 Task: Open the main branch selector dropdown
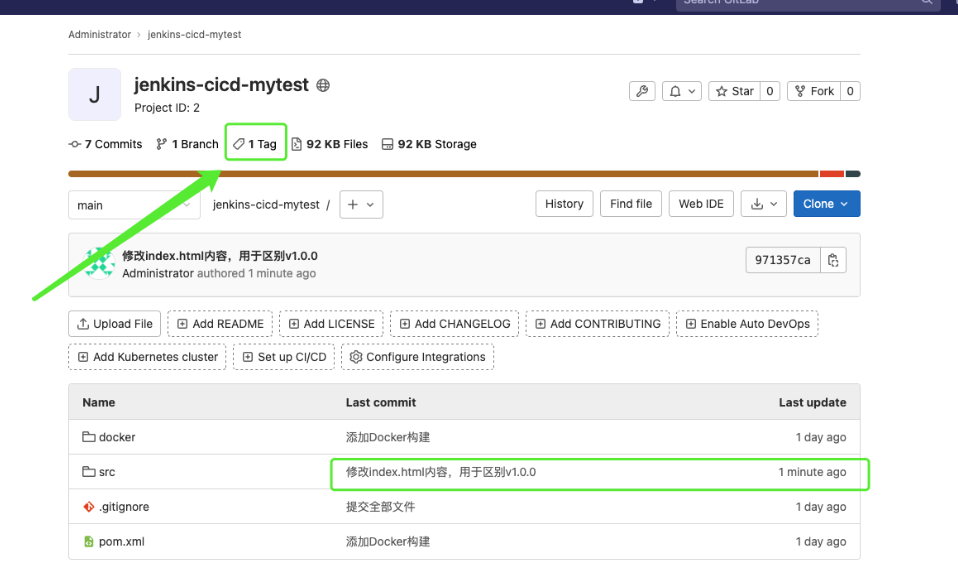[x=134, y=205]
